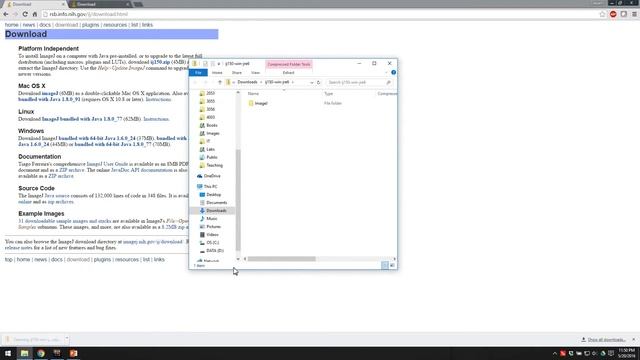
Task: Open Videos in Explorer navigation pane
Action: (209, 235)
